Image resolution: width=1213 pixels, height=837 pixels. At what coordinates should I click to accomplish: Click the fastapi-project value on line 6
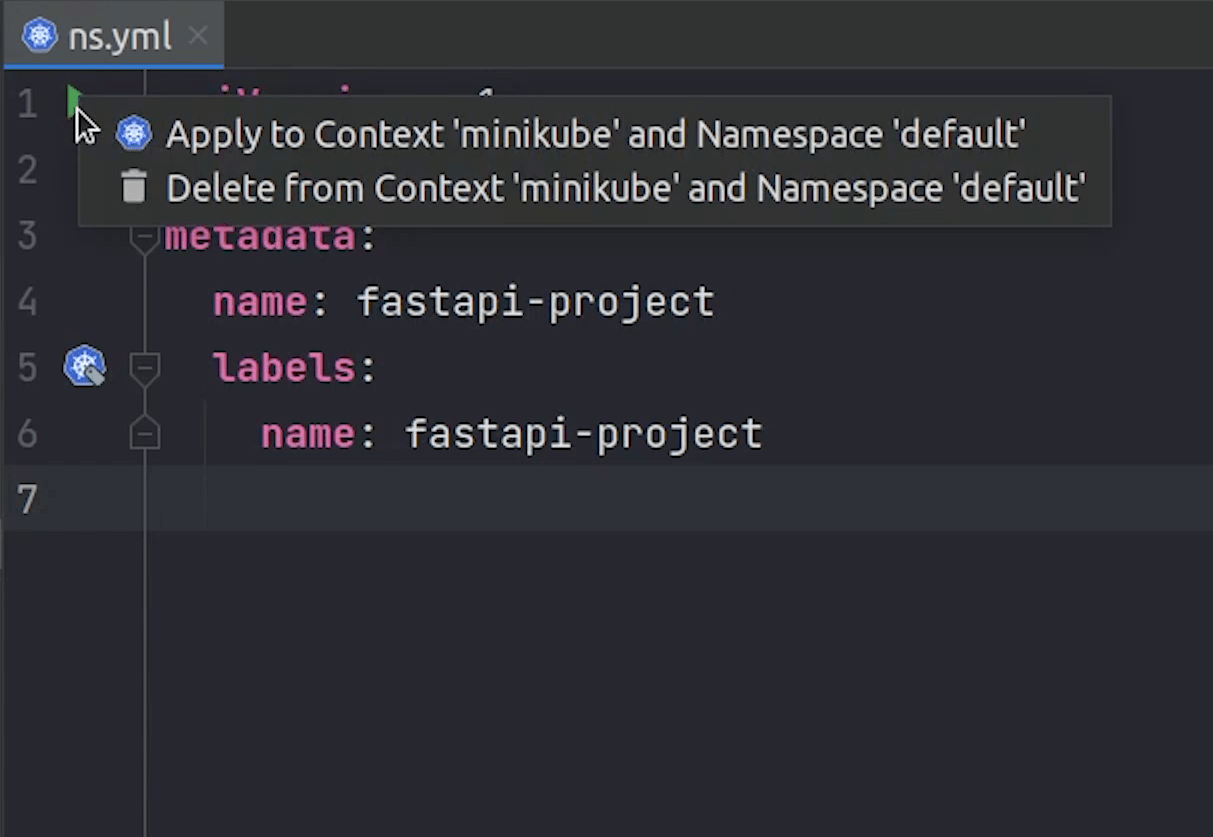pyautogui.click(x=583, y=434)
